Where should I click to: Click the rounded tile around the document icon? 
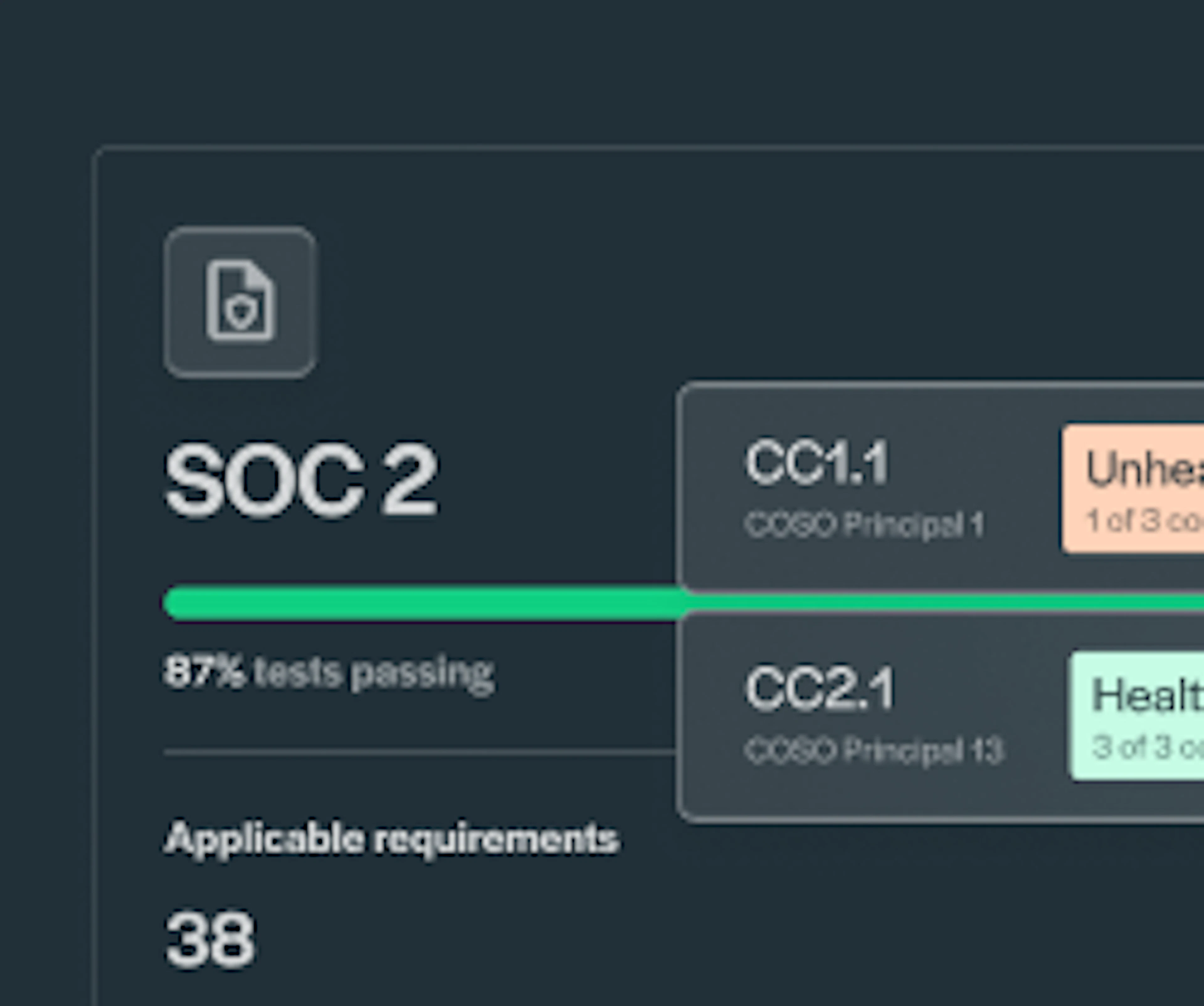(240, 302)
